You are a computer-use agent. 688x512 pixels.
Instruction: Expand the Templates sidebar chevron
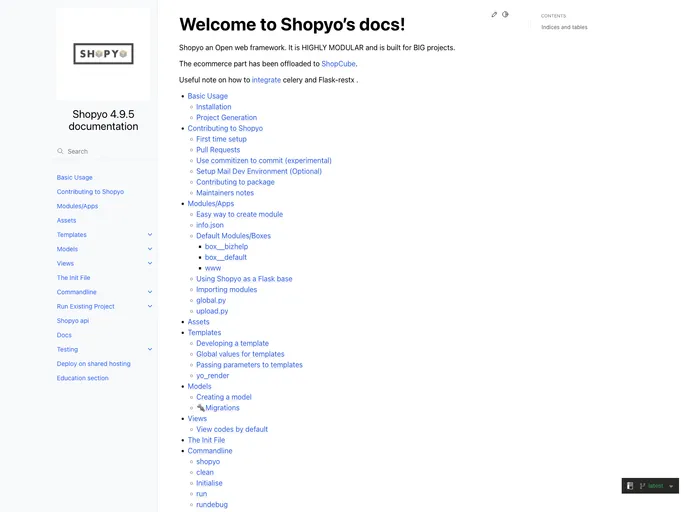[150, 234]
